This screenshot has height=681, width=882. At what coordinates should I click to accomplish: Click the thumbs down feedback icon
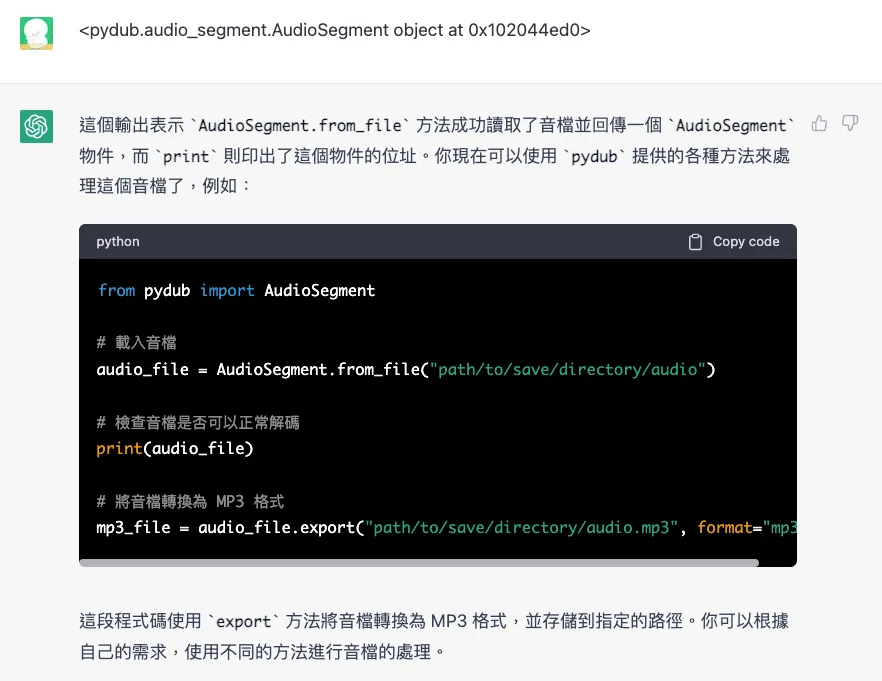point(849,123)
